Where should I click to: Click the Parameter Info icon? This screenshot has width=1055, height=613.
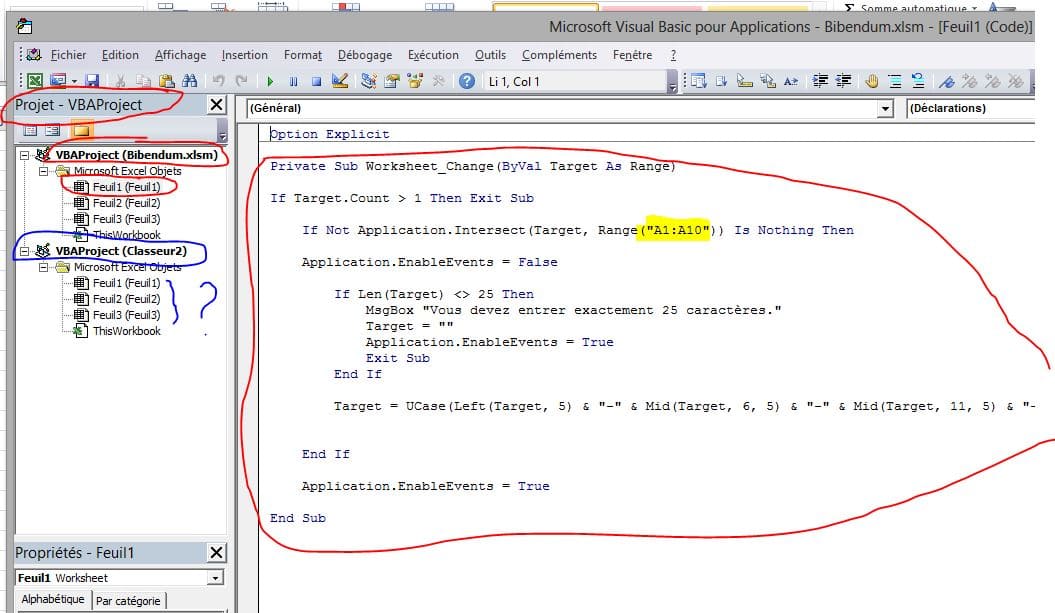[768, 81]
